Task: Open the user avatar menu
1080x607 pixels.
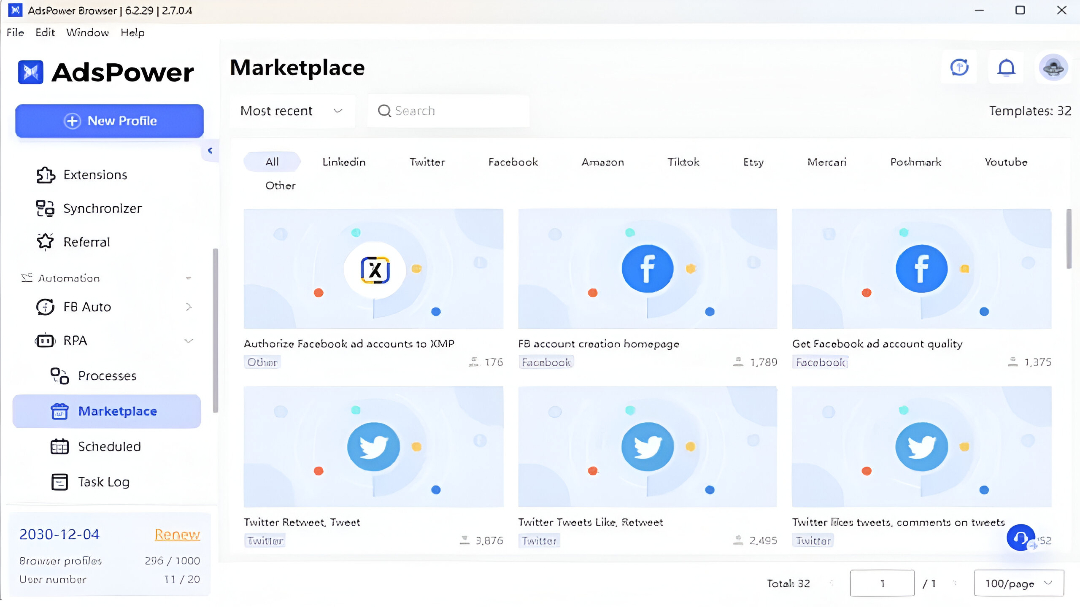Action: click(1053, 67)
